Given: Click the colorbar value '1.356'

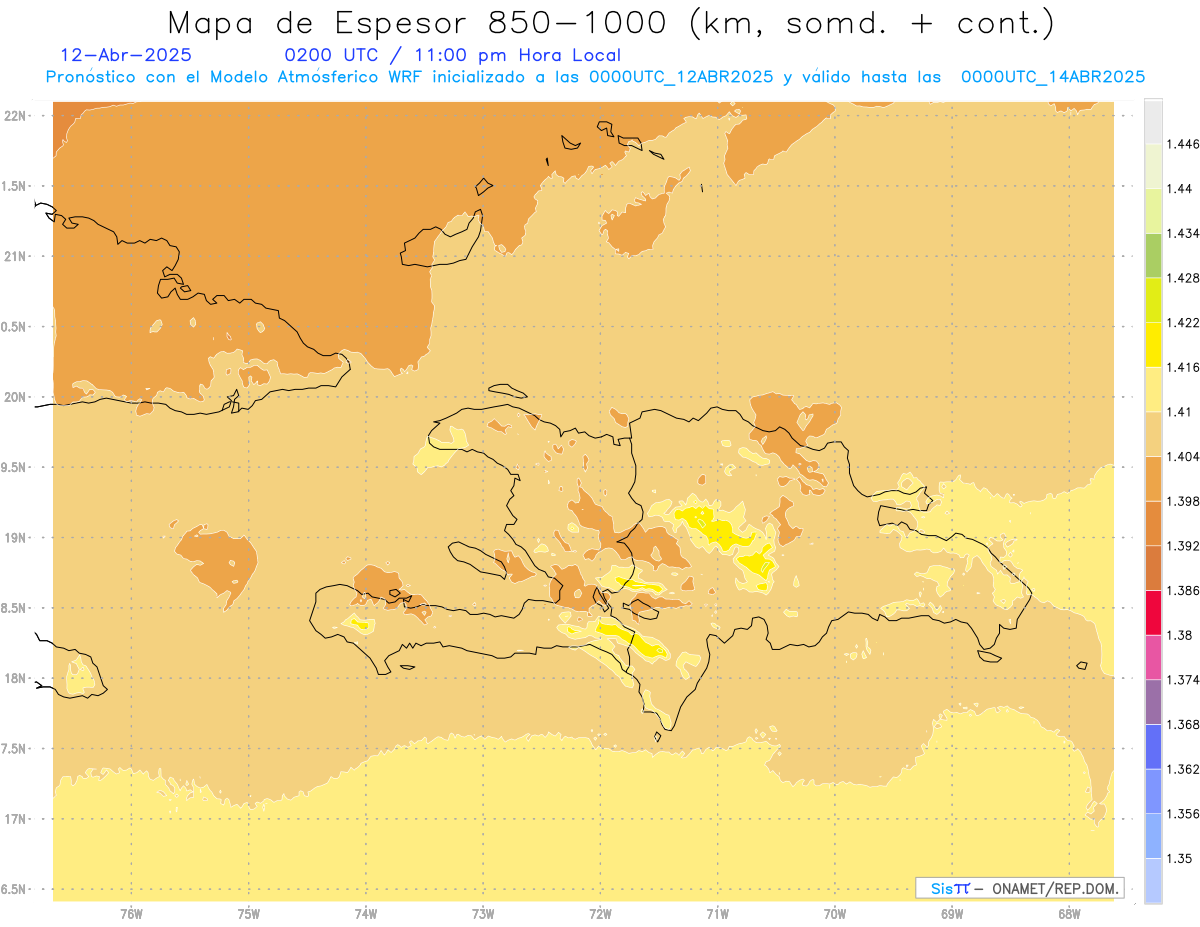Looking at the screenshot, I should (1183, 813).
